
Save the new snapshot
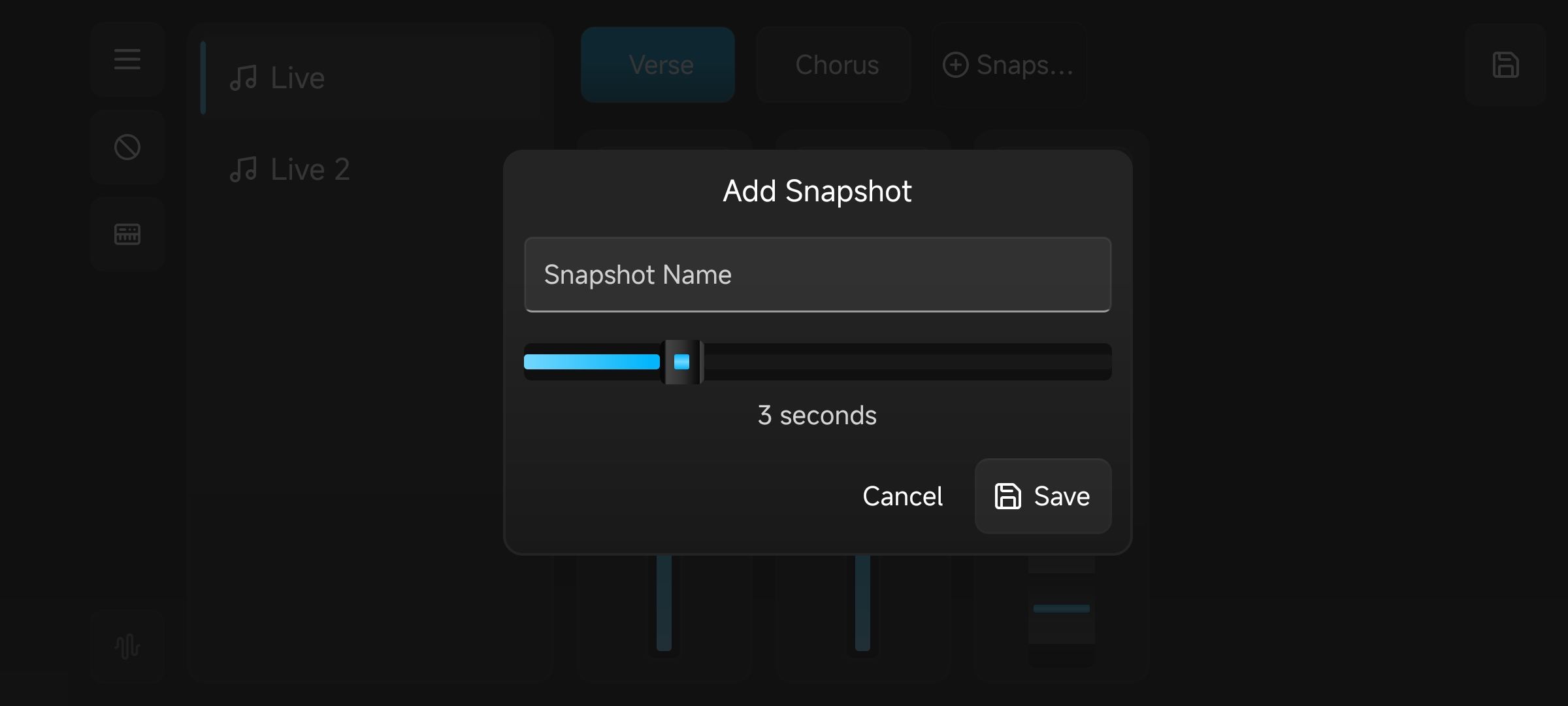pos(1043,496)
